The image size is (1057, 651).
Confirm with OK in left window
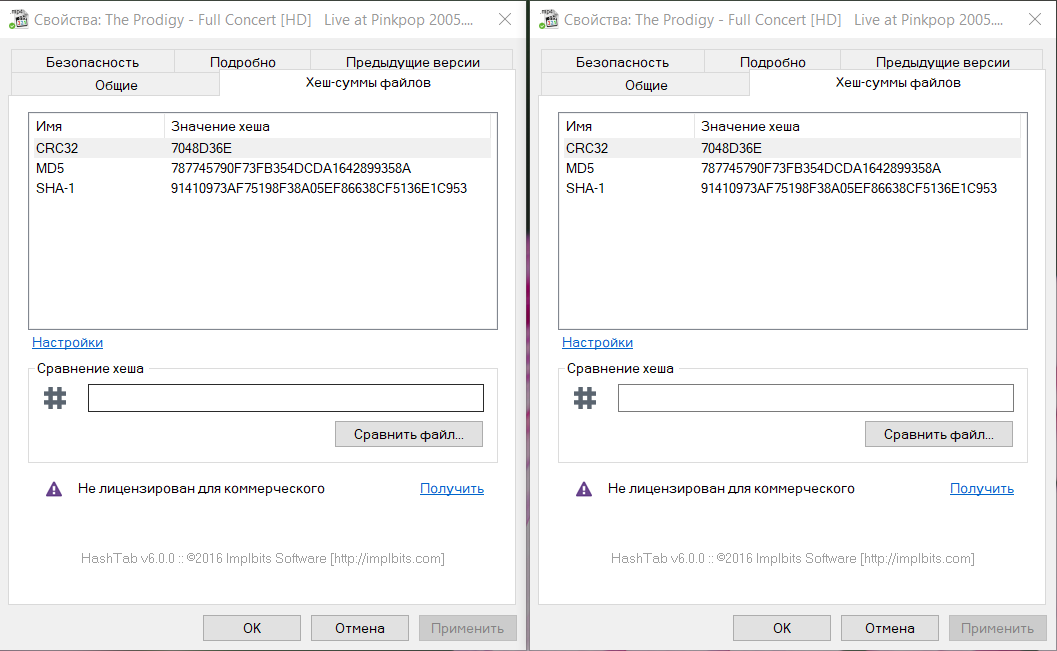tap(251, 628)
